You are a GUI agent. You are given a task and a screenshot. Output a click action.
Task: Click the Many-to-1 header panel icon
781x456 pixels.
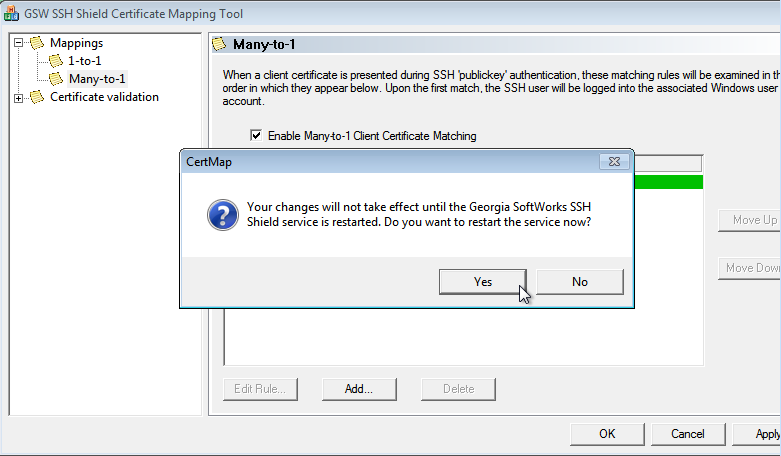click(x=219, y=44)
